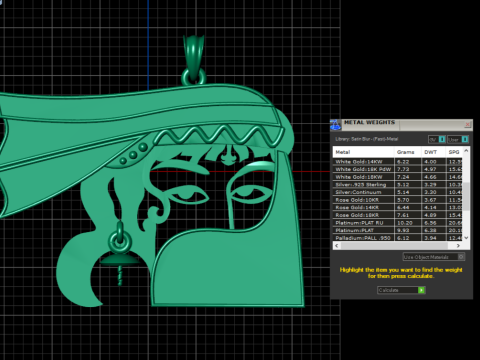The height and width of the screenshot is (360, 480).
Task: Click the 10.20 grams value for Platinum:PLAT RU
Action: click(405, 223)
